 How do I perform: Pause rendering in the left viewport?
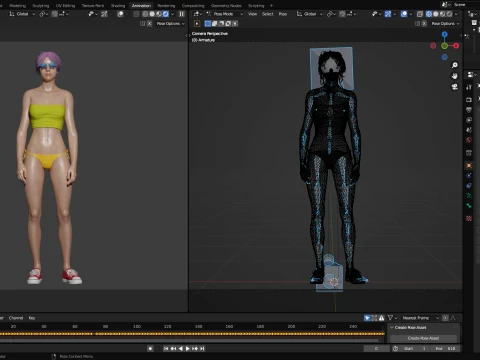(x=181, y=14)
